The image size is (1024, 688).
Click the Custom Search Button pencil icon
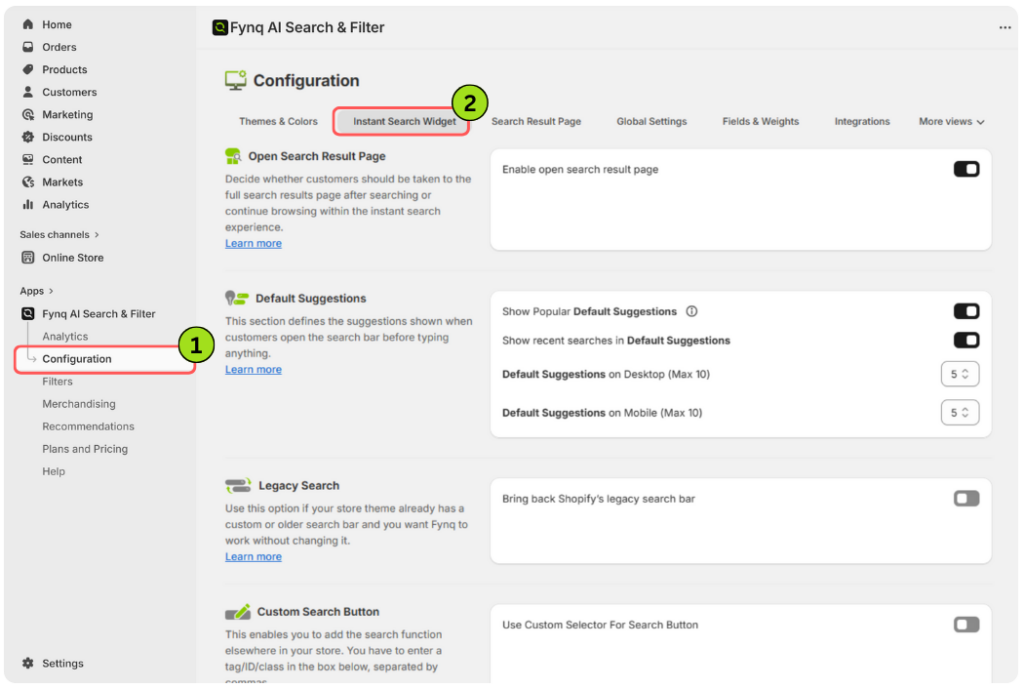[x=238, y=612]
